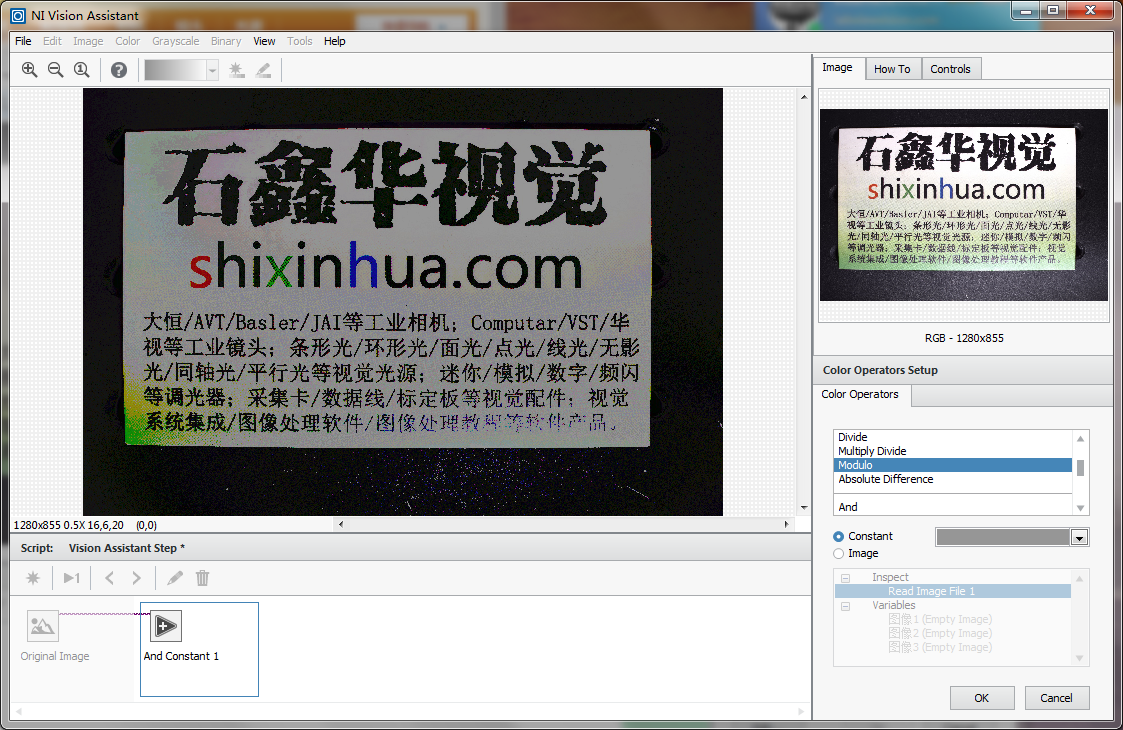Click the run-to-step play icon in script bar

pos(72,578)
